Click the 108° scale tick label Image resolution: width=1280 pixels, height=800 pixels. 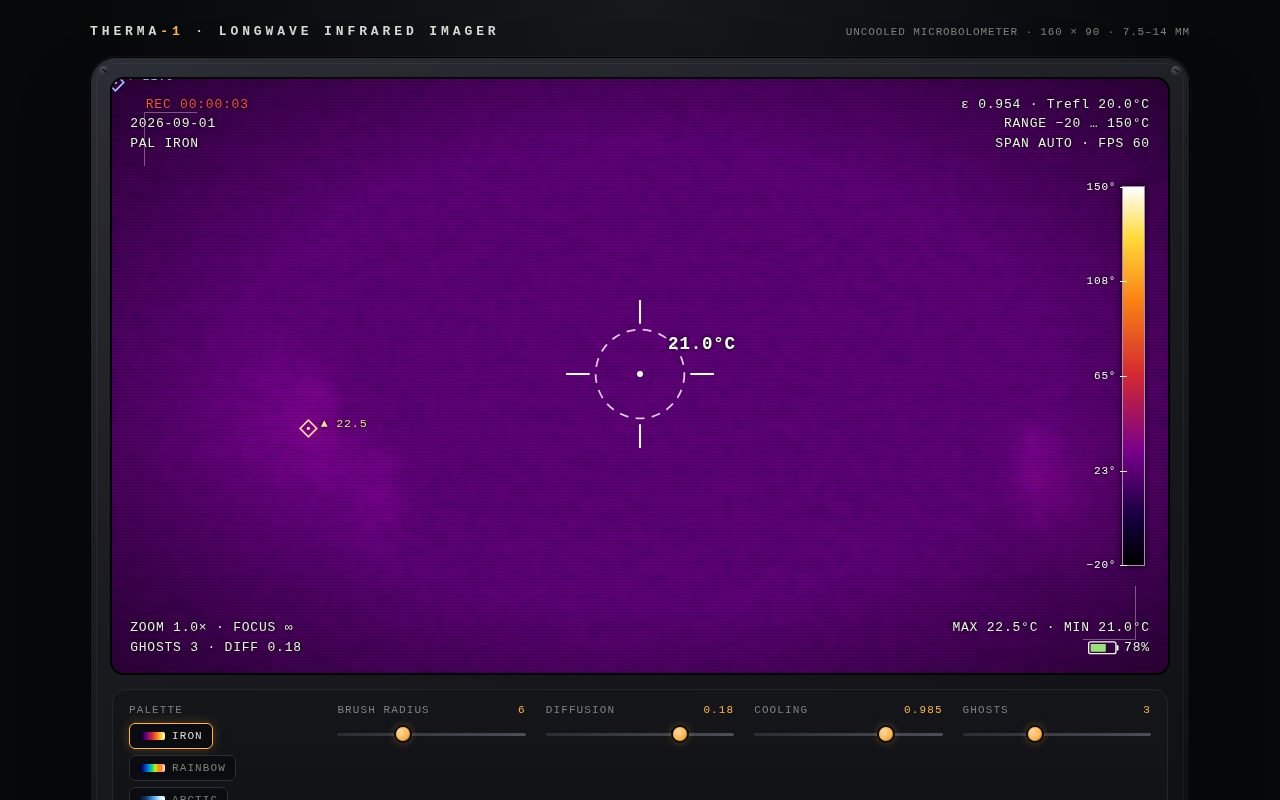coord(1101,281)
